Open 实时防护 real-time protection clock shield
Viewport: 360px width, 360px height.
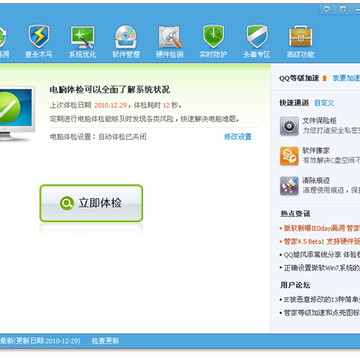click(213, 42)
